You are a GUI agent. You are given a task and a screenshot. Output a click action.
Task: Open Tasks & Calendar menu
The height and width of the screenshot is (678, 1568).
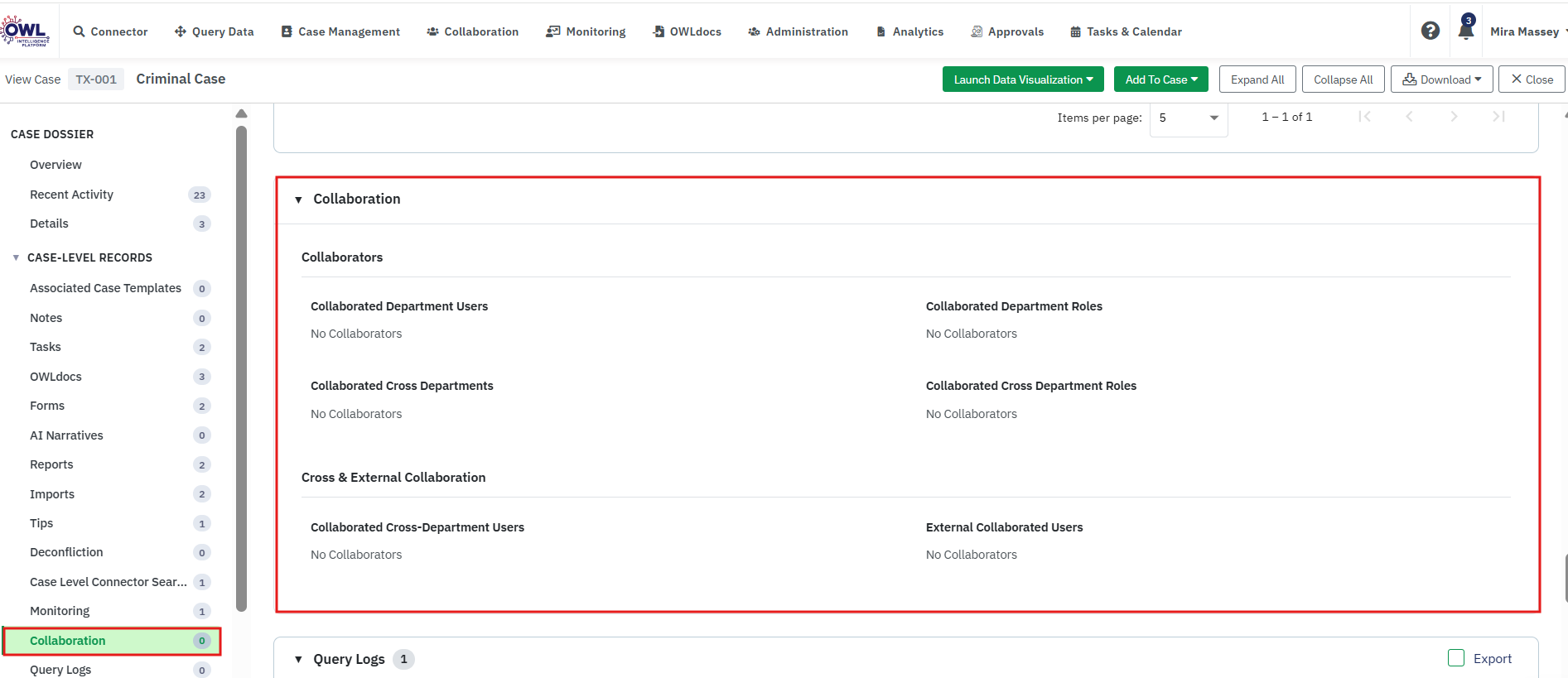[1126, 31]
